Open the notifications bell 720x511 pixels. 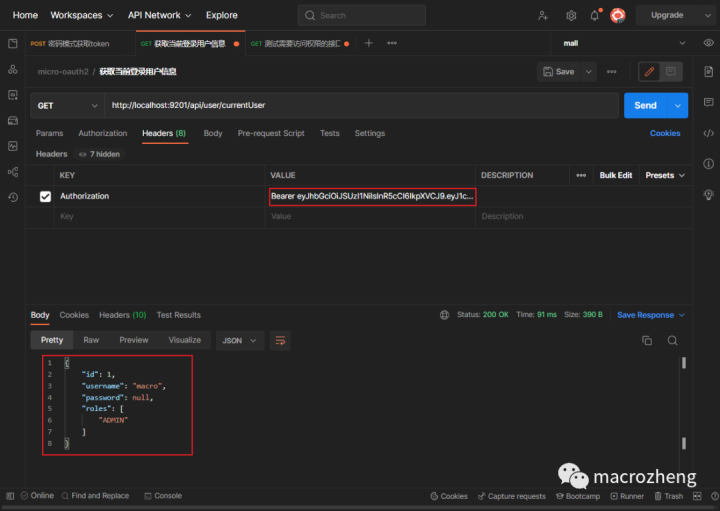(x=595, y=16)
